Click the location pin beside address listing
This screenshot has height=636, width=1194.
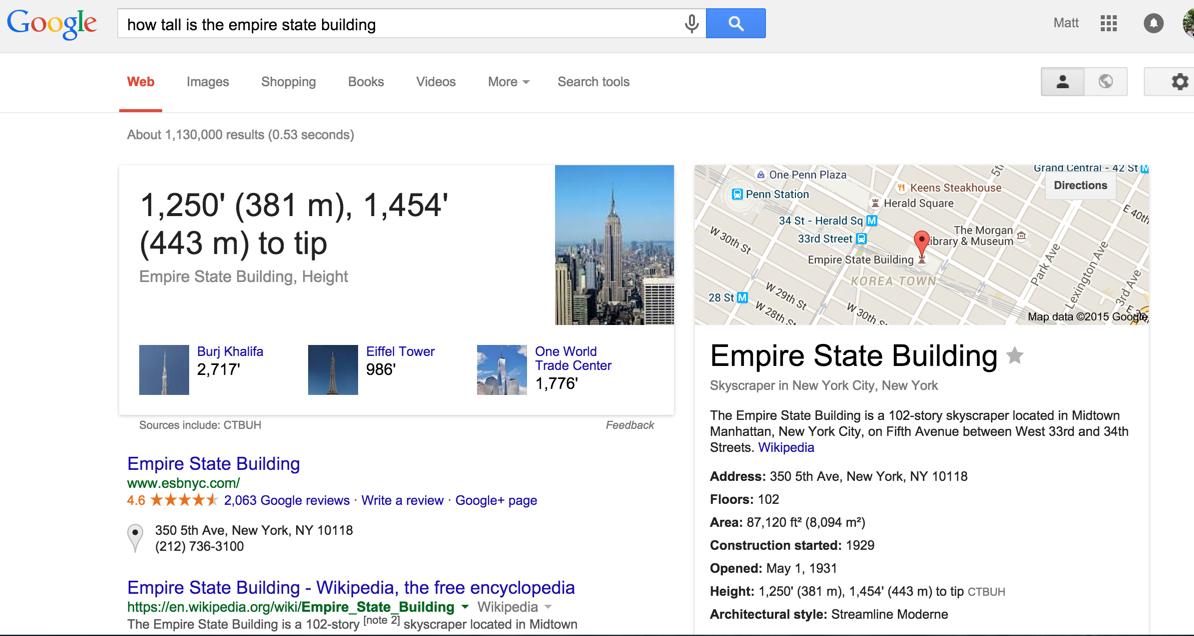pos(135,537)
